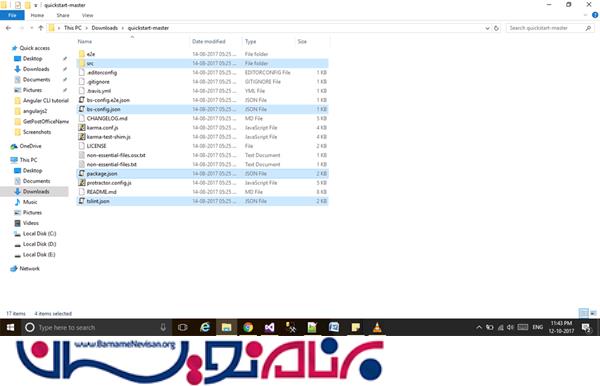The image size is (600, 386).
Task: Open Internet Explorer taskbar icon
Action: pos(205,327)
